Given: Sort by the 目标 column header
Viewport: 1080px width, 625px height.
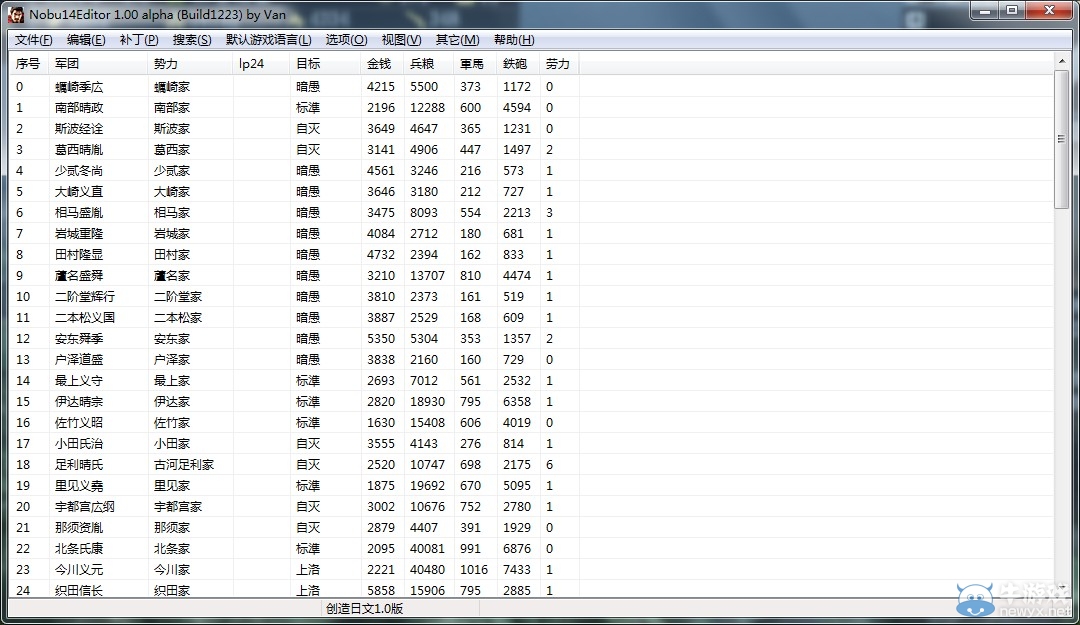Looking at the screenshot, I should pos(325,64).
